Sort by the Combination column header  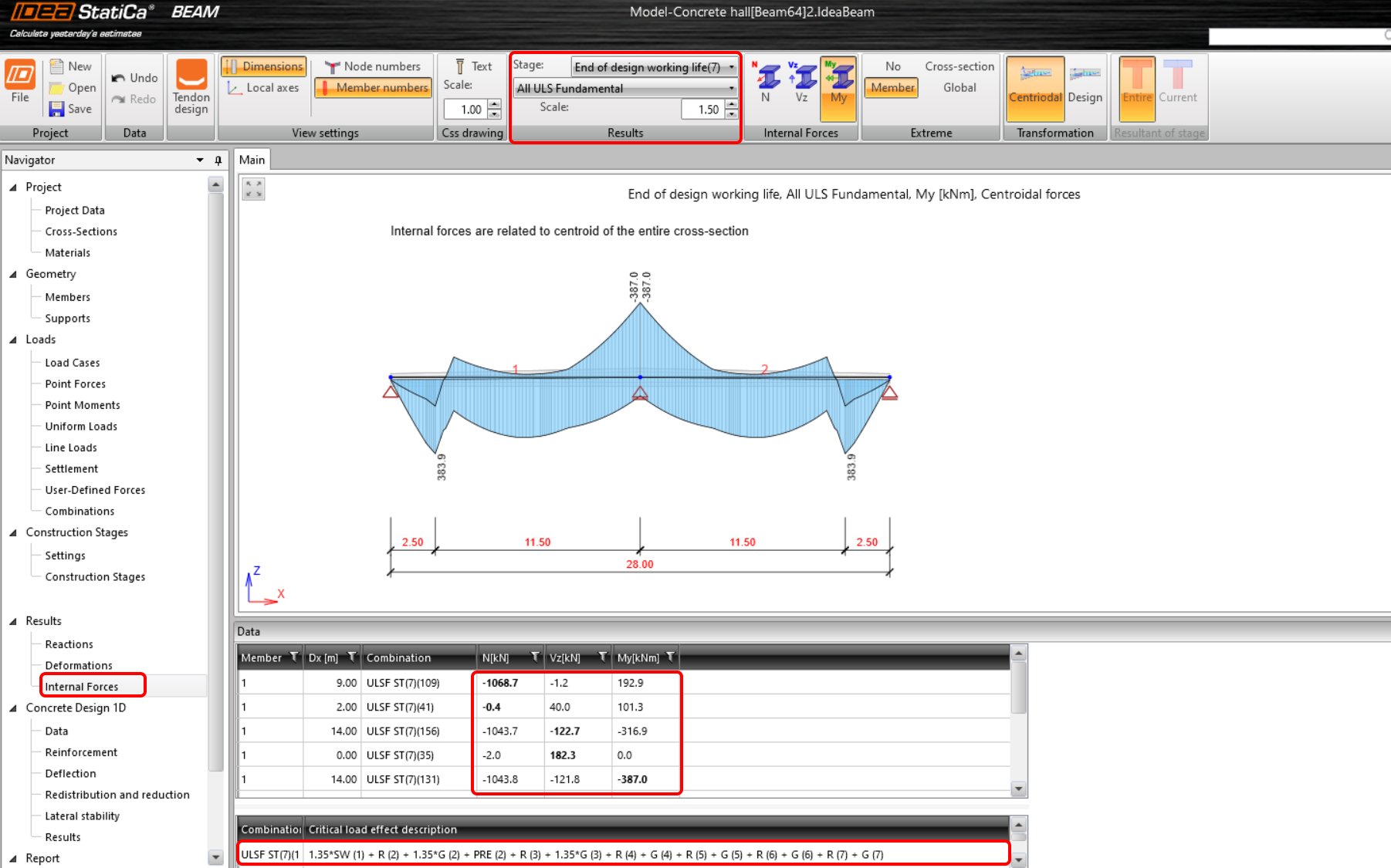[419, 657]
